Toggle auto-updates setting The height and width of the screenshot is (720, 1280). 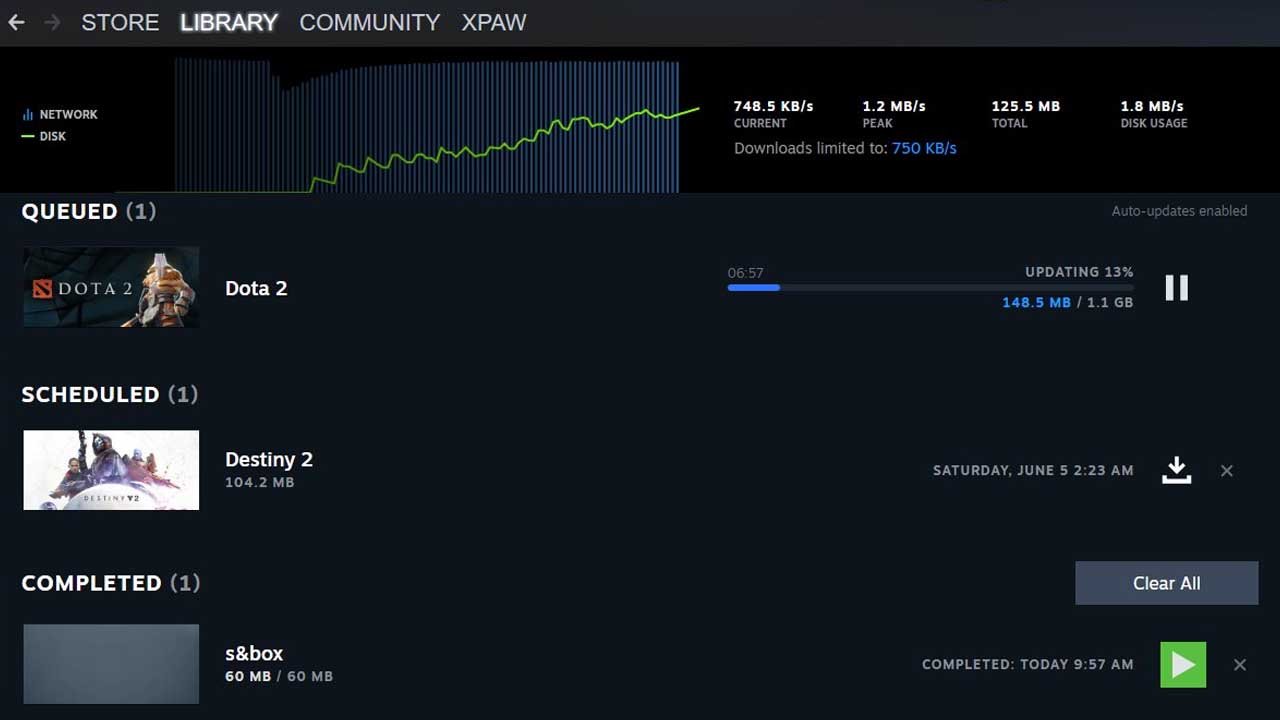point(1179,211)
